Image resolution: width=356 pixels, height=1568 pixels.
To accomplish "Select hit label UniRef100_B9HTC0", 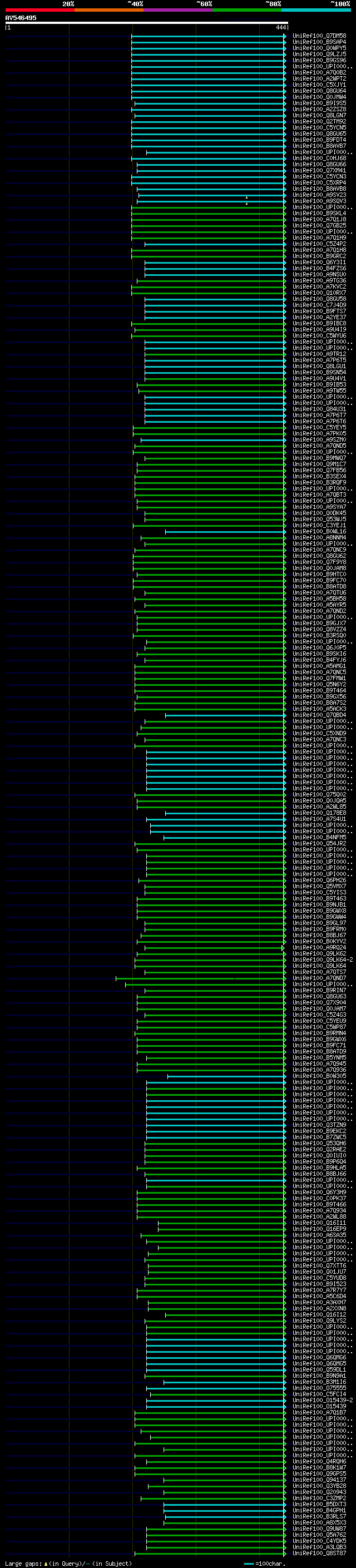I will 319,574.
